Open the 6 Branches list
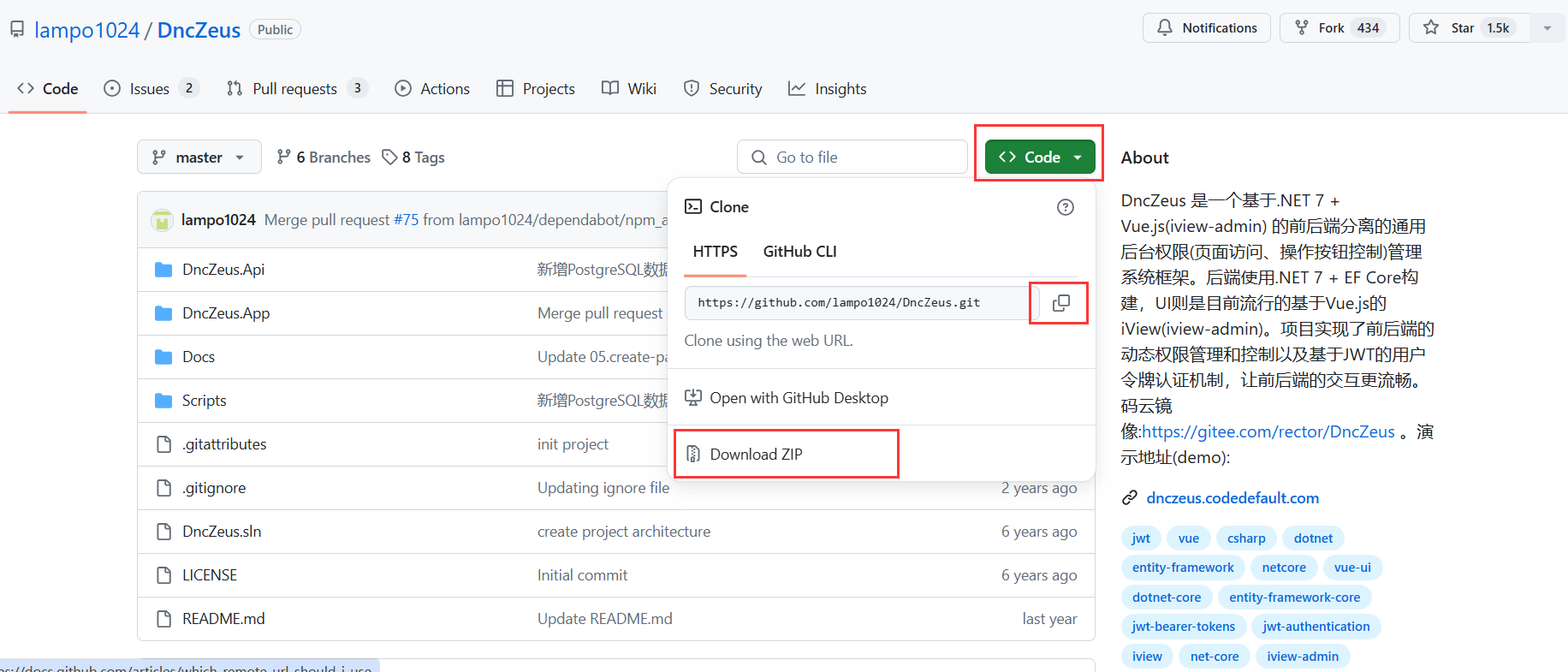Screen dimensions: 1568x672 [324, 158]
